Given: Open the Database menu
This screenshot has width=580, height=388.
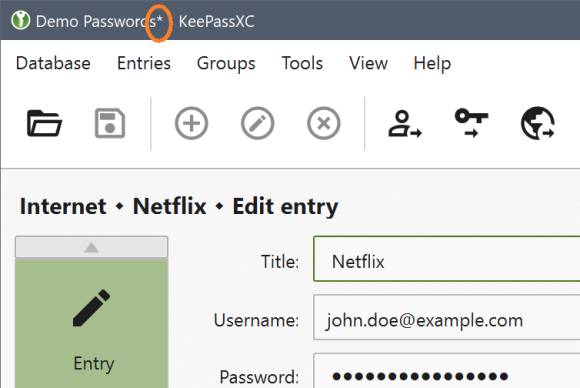Looking at the screenshot, I should (53, 63).
